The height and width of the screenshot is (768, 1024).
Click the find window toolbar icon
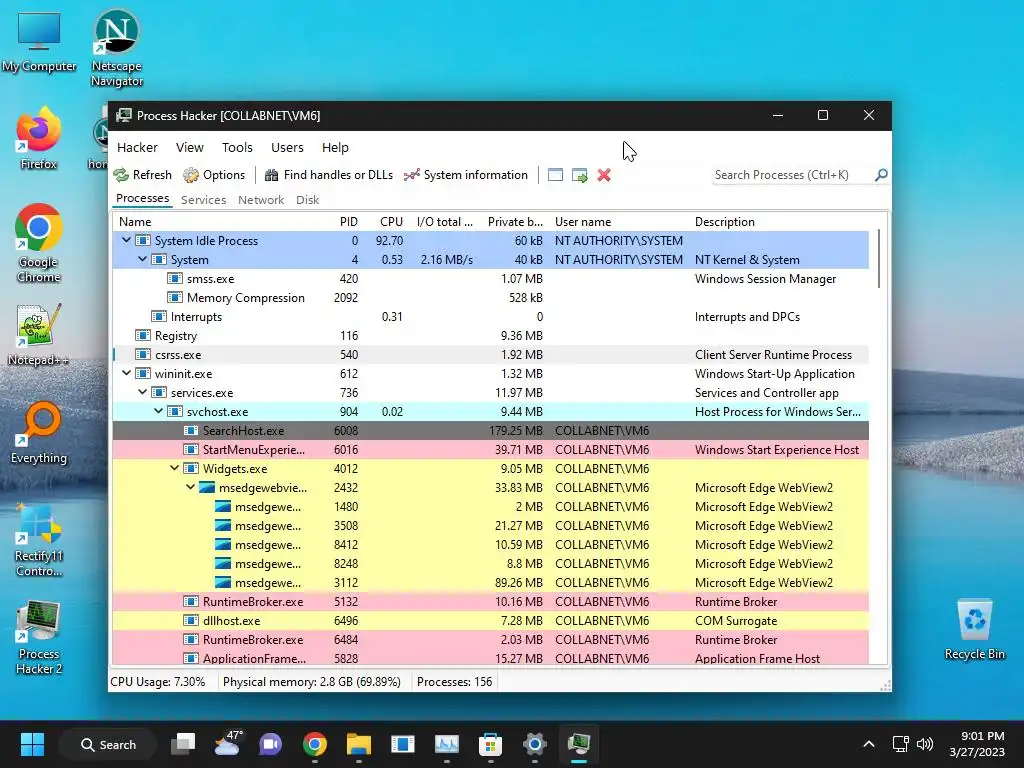(x=555, y=175)
